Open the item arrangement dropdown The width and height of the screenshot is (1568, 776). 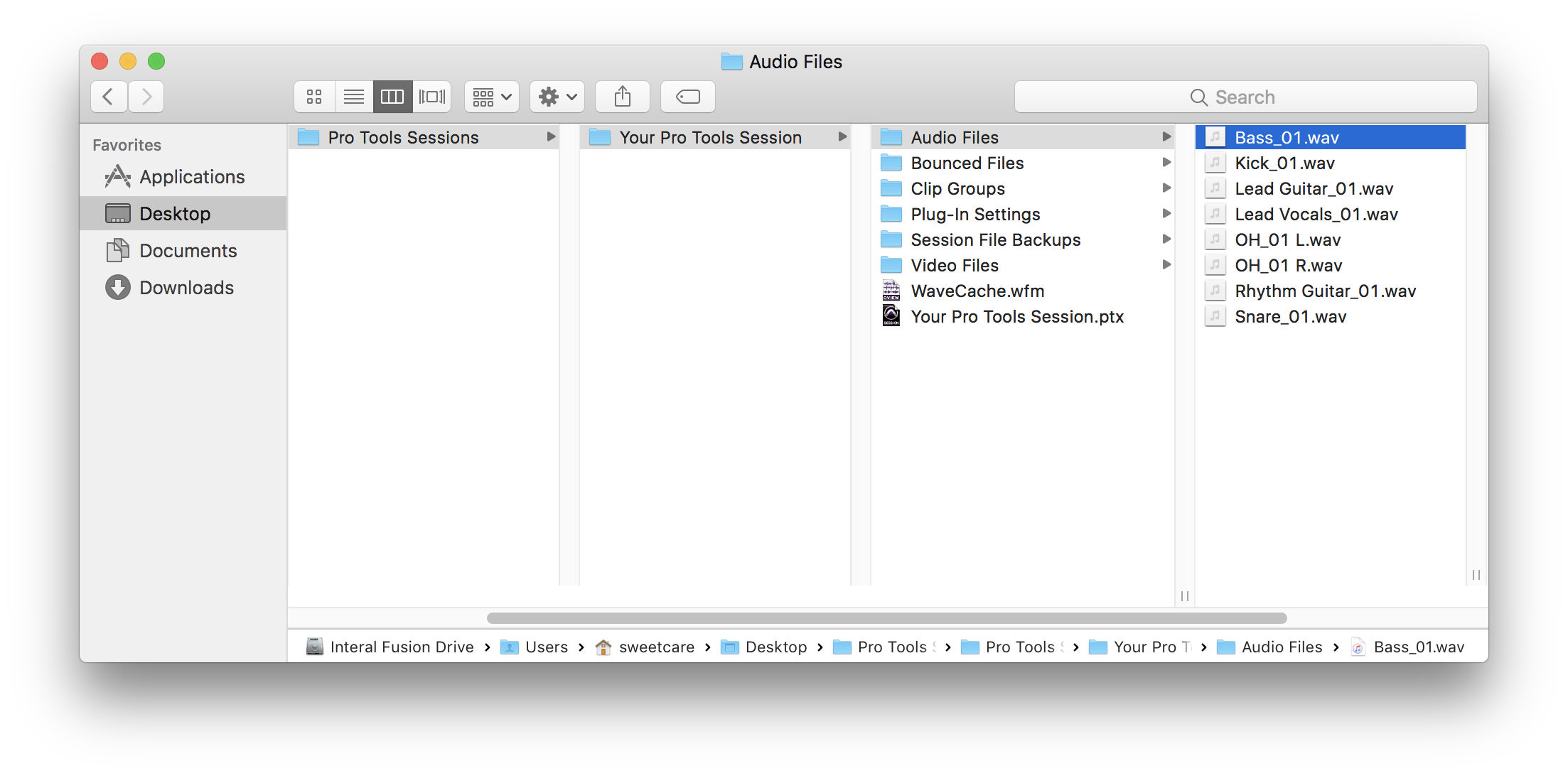[x=491, y=96]
